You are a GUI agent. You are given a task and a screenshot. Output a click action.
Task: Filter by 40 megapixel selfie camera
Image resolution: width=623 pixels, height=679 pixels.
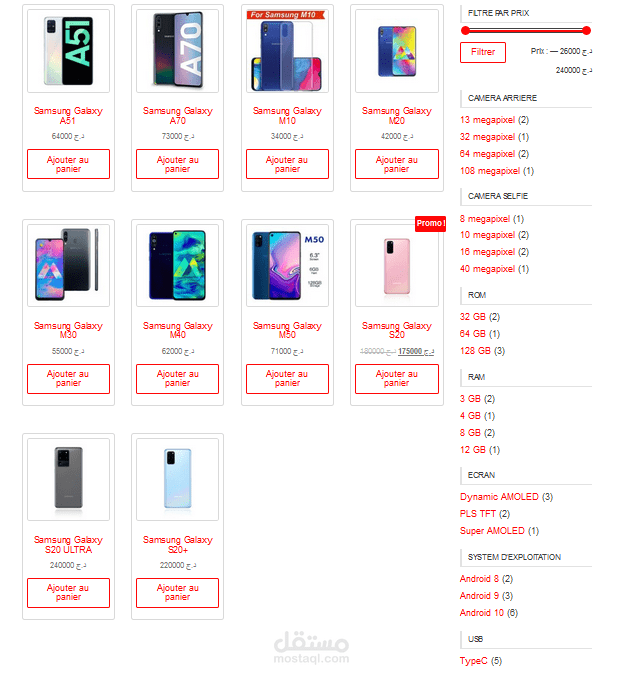[494, 269]
